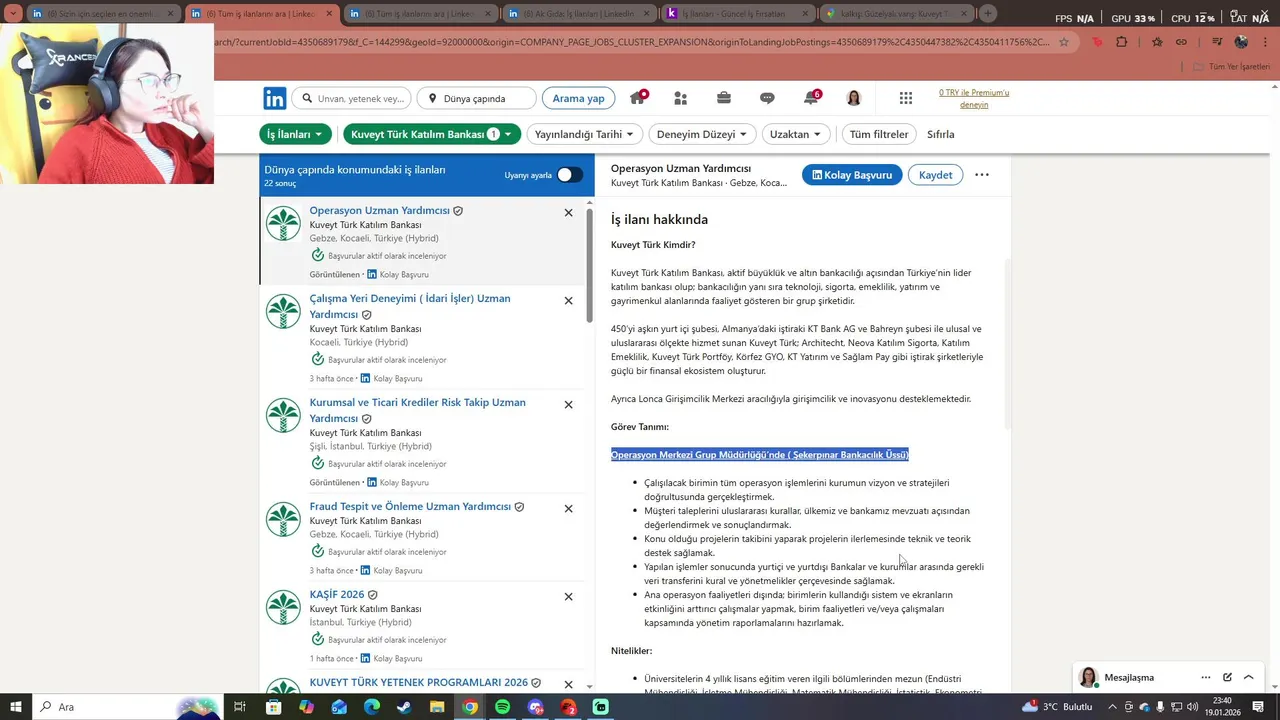Dismiss the KAŞİF 2026 listing
Viewport: 1280px width, 720px height.
click(568, 596)
